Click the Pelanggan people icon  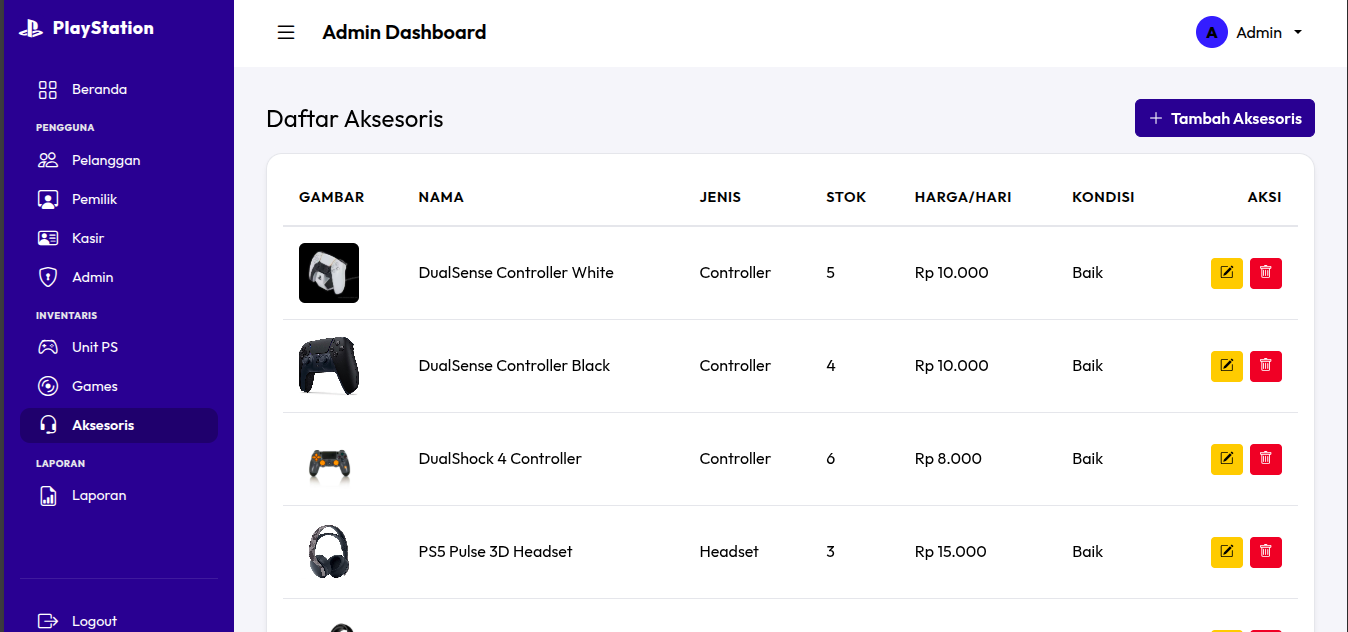point(48,161)
